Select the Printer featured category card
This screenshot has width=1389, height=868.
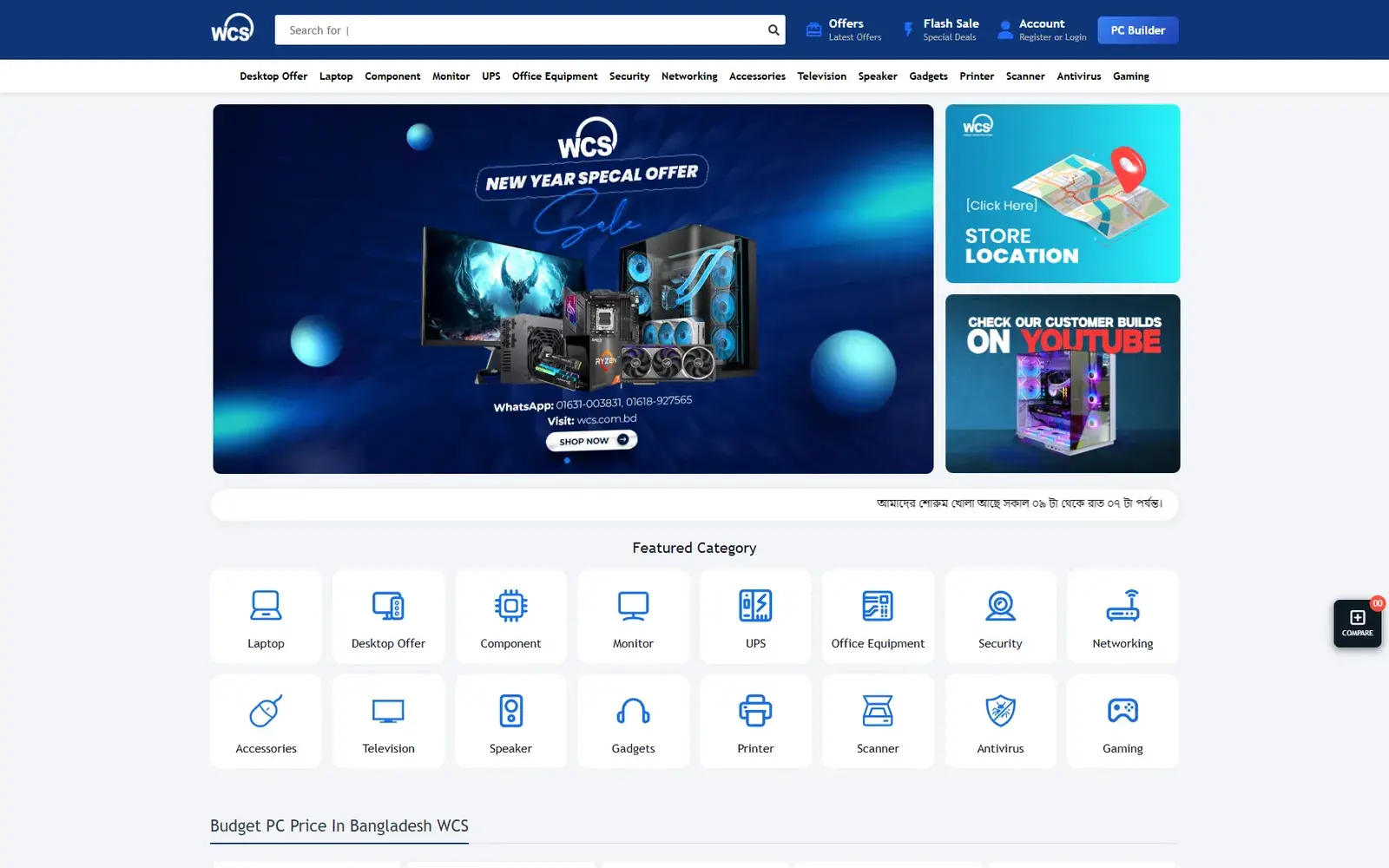tap(755, 721)
